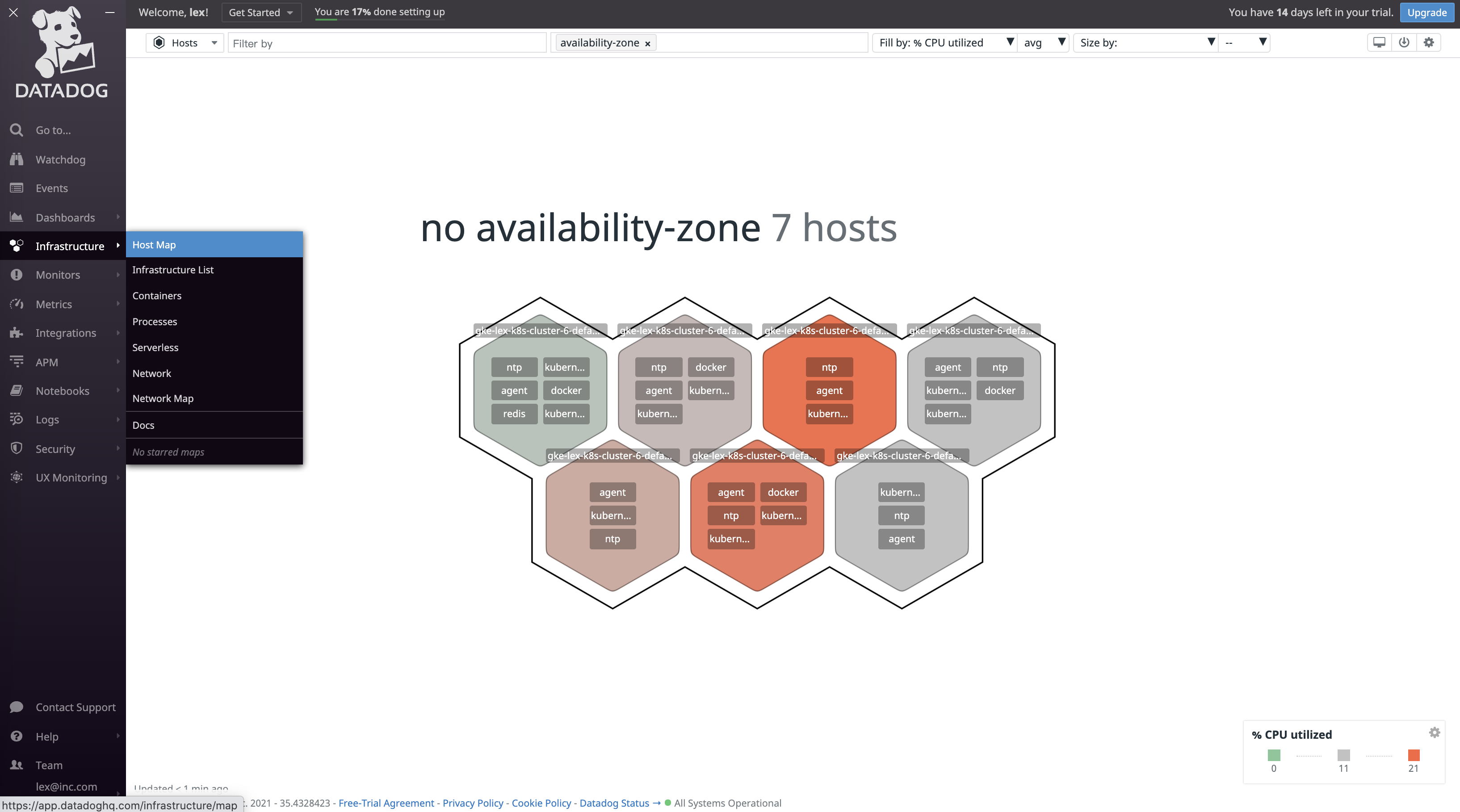The image size is (1460, 812).
Task: Choose Containers in Infrastructure submenu
Action: (x=157, y=295)
